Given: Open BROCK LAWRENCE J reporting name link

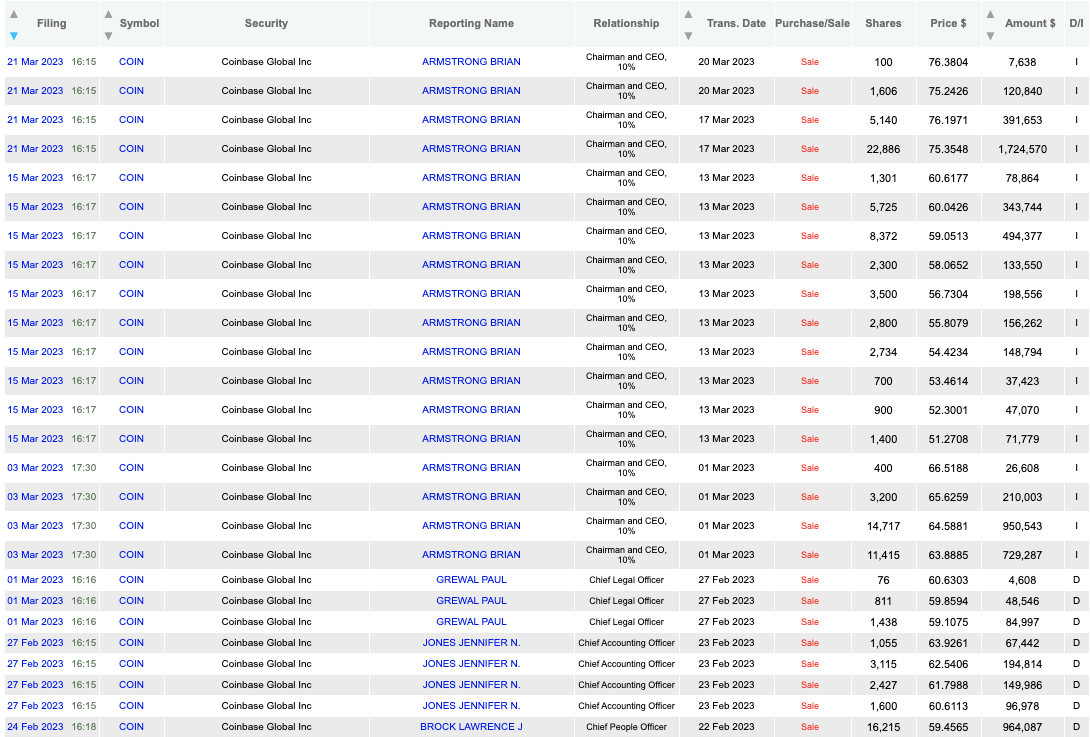Looking at the screenshot, I should coord(471,727).
